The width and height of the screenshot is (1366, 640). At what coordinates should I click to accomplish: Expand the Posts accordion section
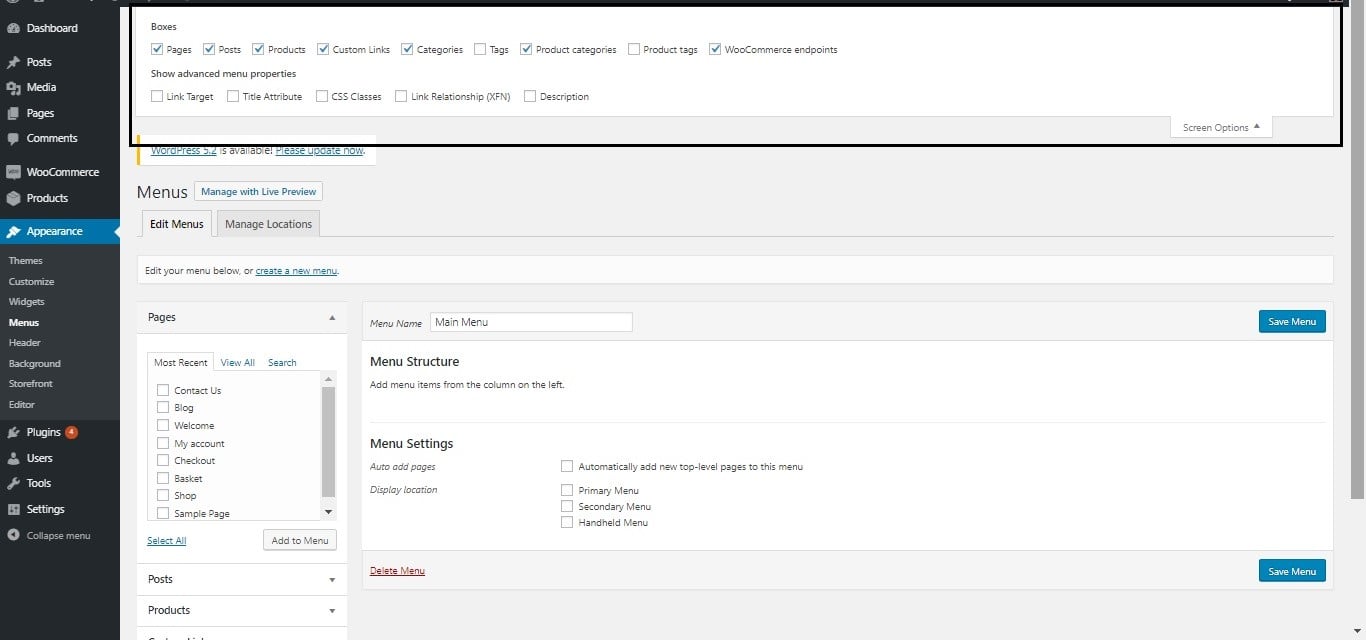click(332, 579)
